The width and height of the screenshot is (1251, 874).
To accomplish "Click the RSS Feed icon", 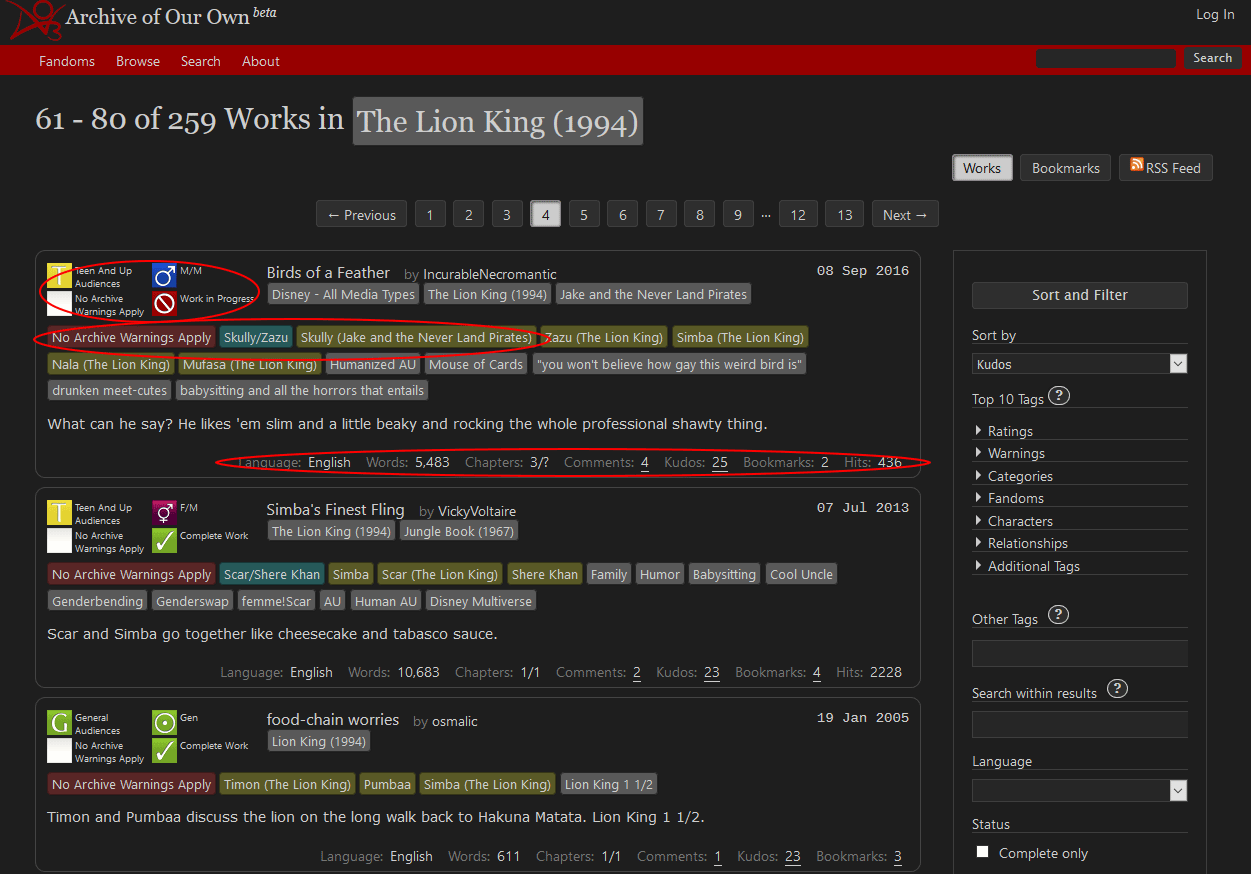I will tap(1137, 166).
